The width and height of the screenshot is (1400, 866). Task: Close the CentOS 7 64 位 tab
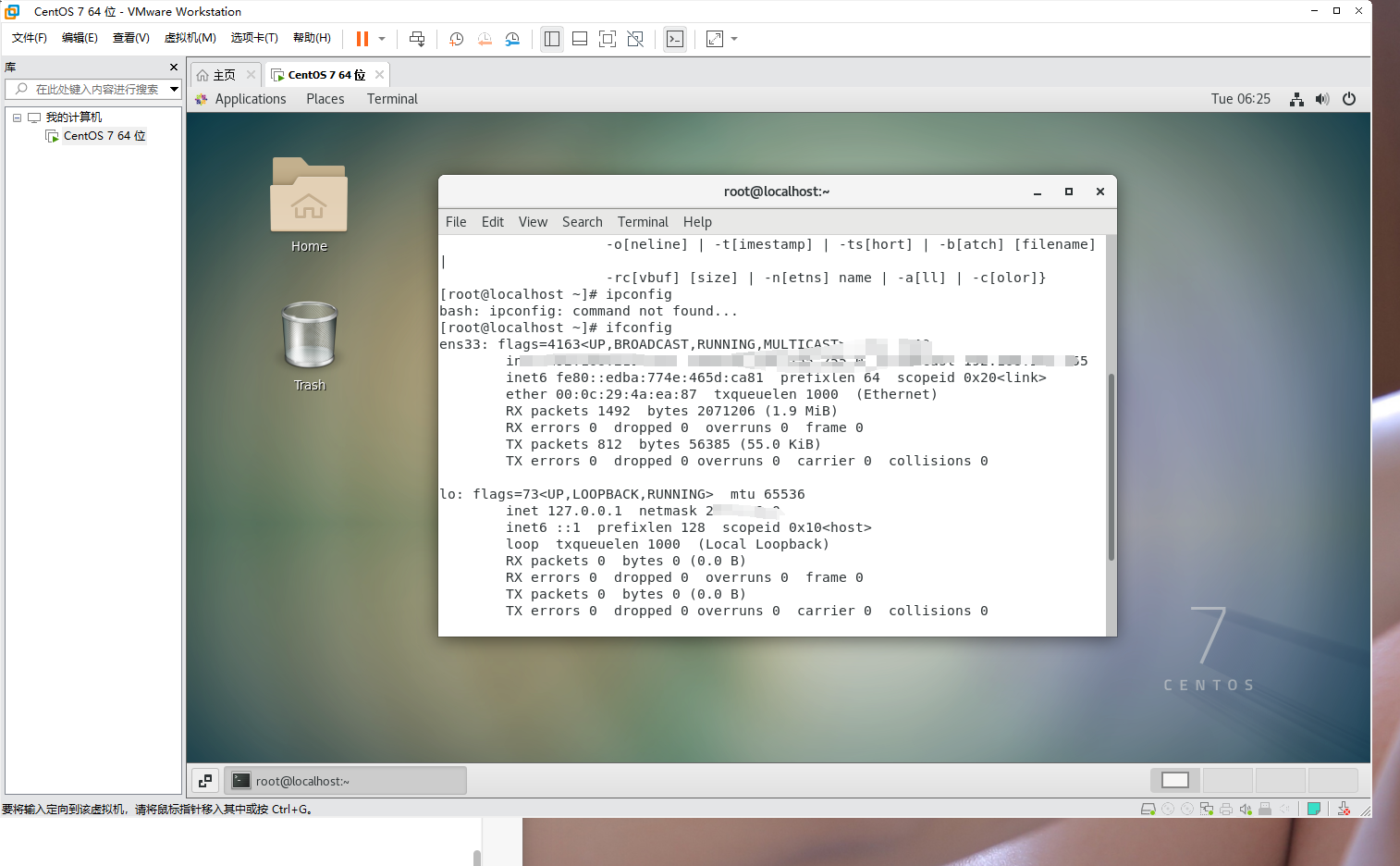[379, 75]
